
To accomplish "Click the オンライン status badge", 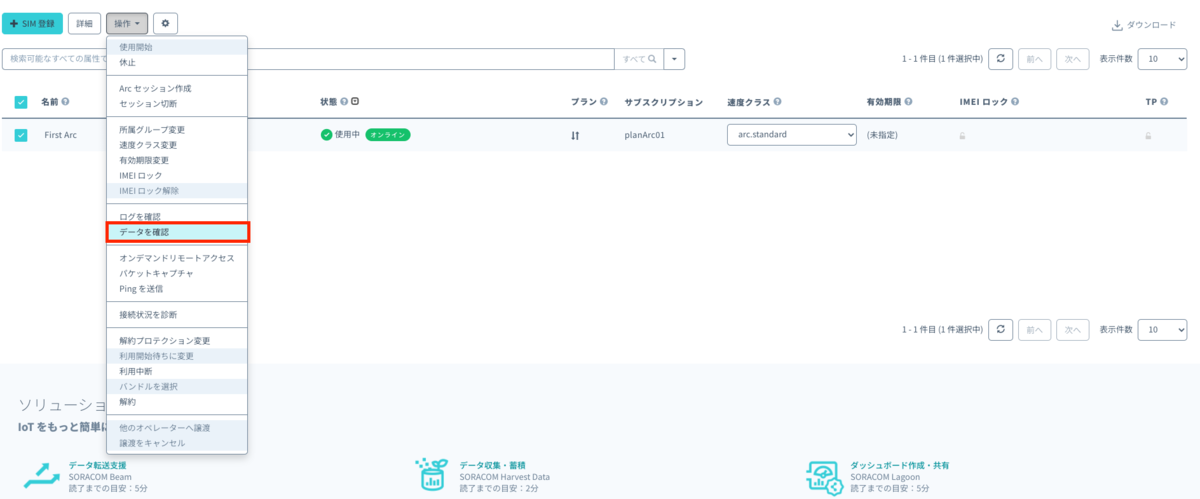I will 388,134.
